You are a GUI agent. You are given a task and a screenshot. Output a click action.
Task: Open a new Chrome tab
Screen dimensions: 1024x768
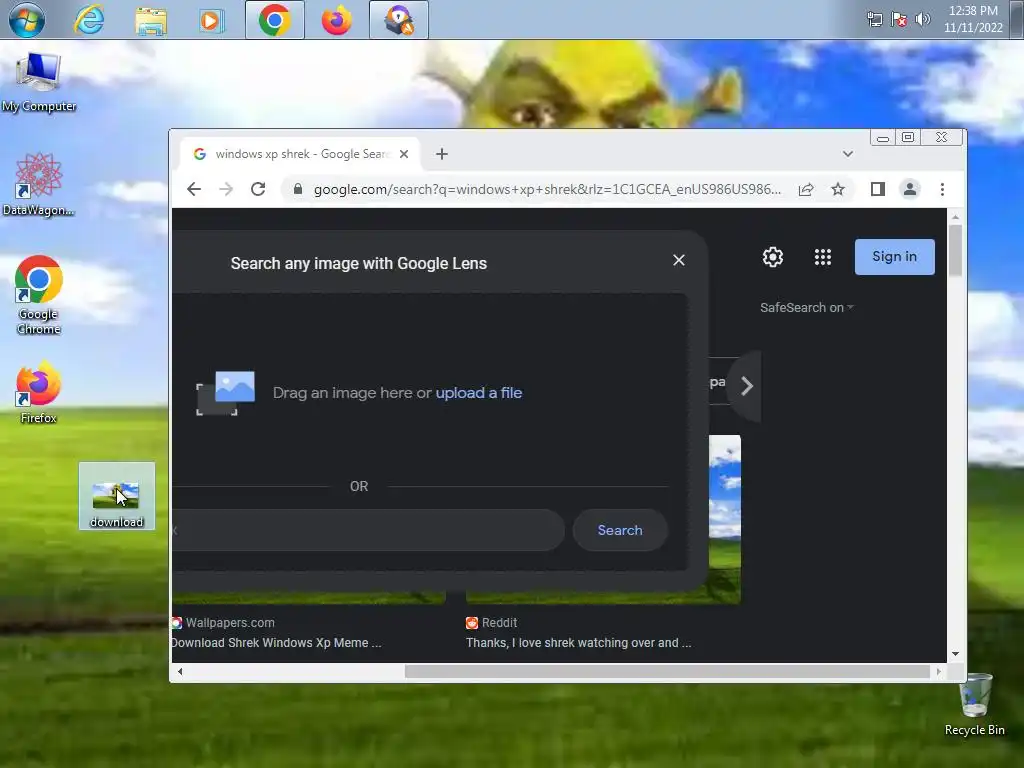(x=442, y=154)
